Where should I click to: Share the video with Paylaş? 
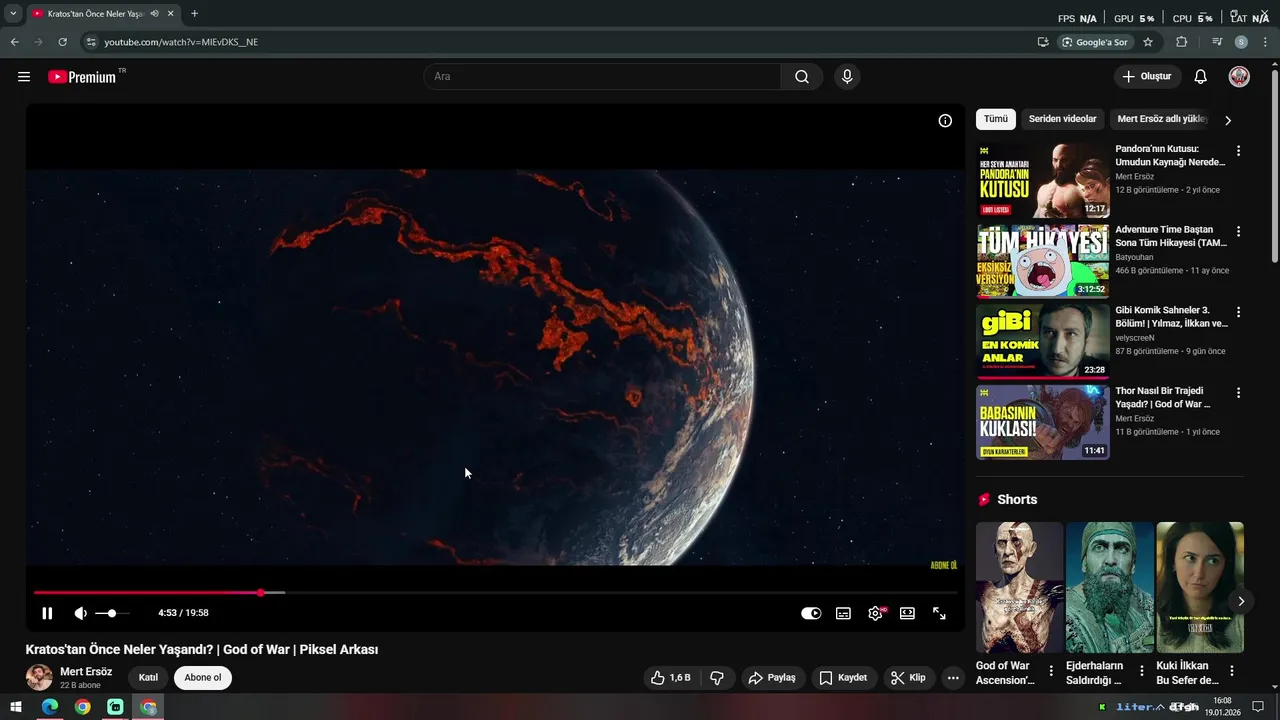click(x=772, y=678)
